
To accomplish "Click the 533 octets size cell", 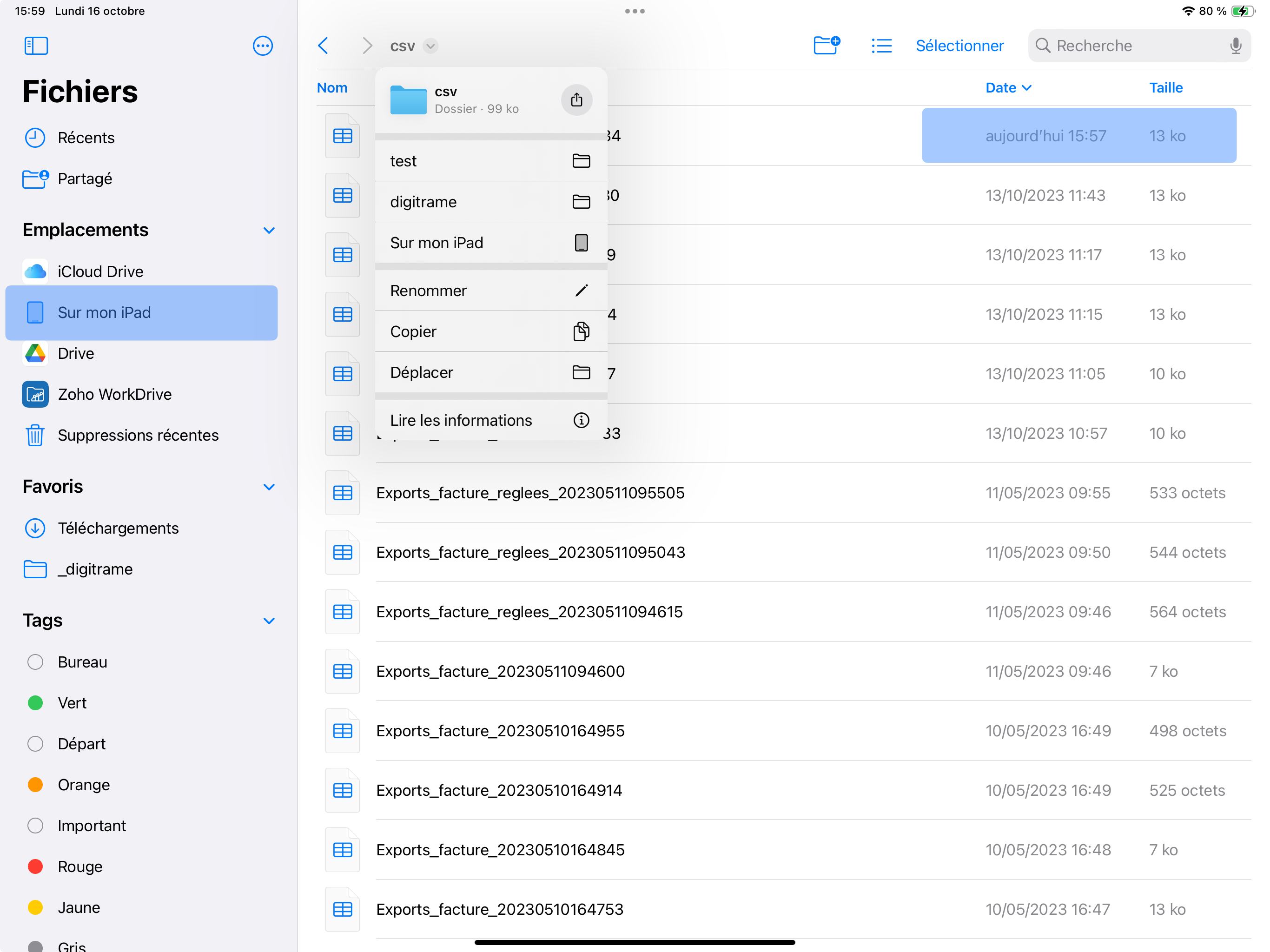I will pyautogui.click(x=1187, y=493).
